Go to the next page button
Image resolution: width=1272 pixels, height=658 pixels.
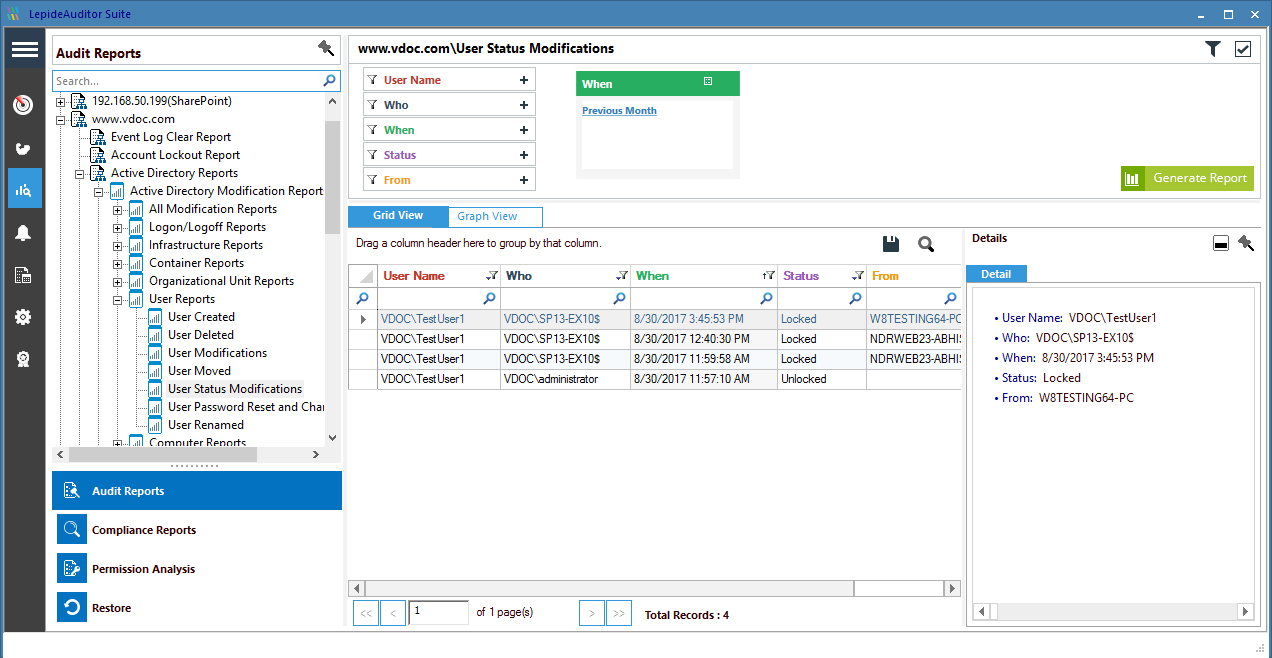[x=592, y=613]
